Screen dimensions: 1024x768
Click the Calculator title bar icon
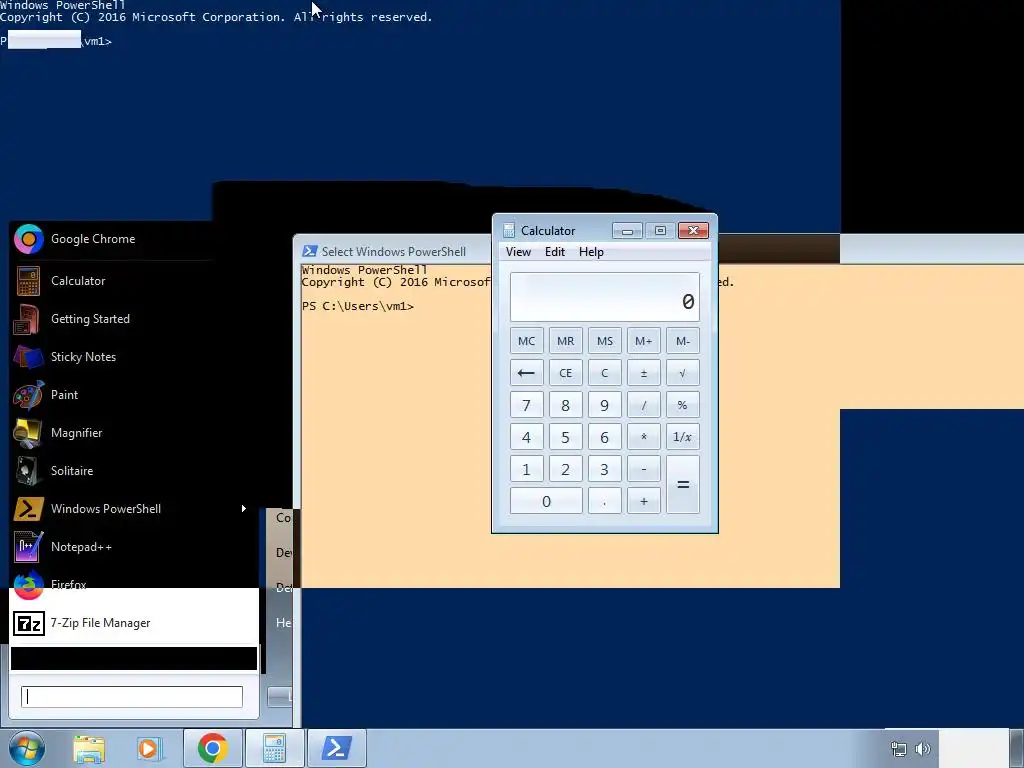(509, 230)
